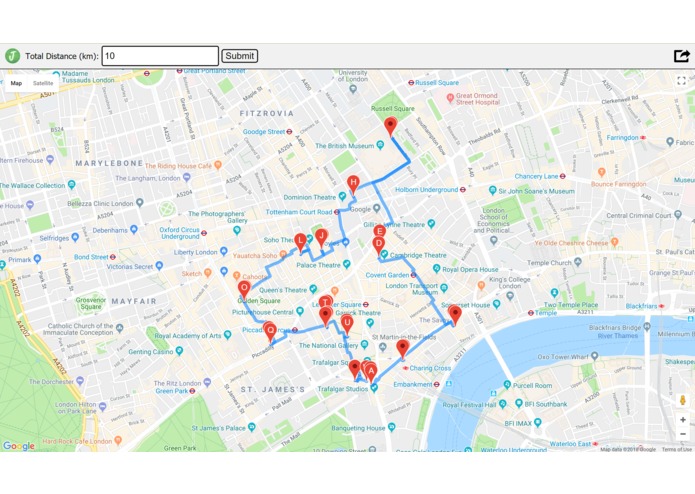Open the share/export icon at top right
This screenshot has height=494, width=695.
pos(682,56)
